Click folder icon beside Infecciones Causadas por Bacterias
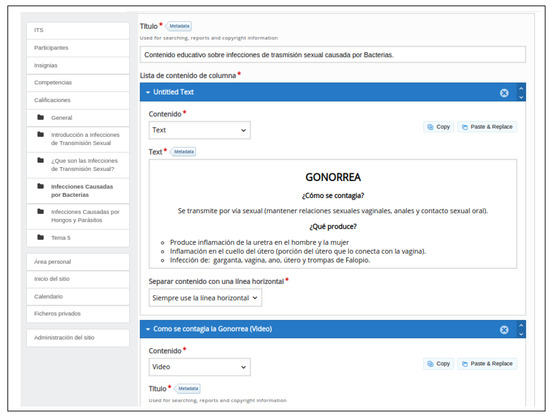 point(41,186)
